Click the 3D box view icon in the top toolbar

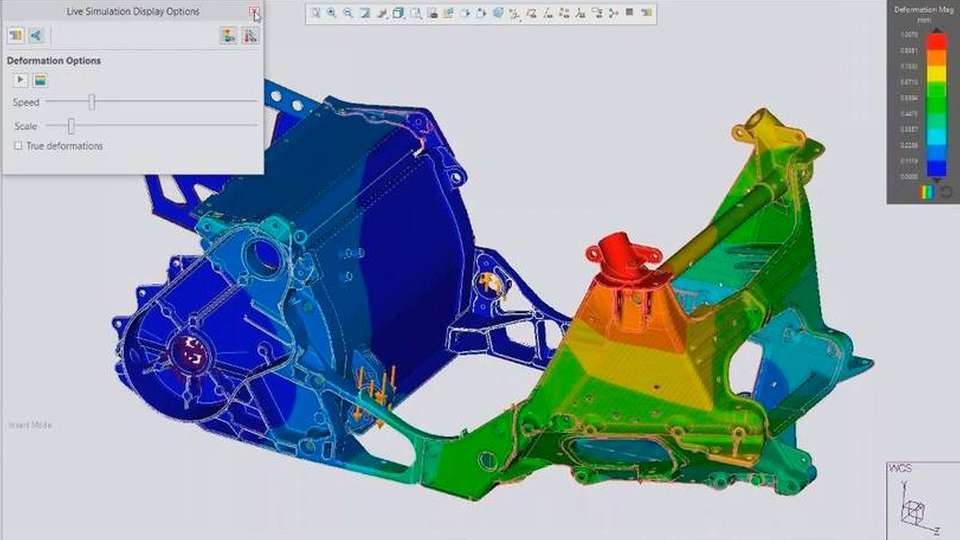(x=398, y=13)
